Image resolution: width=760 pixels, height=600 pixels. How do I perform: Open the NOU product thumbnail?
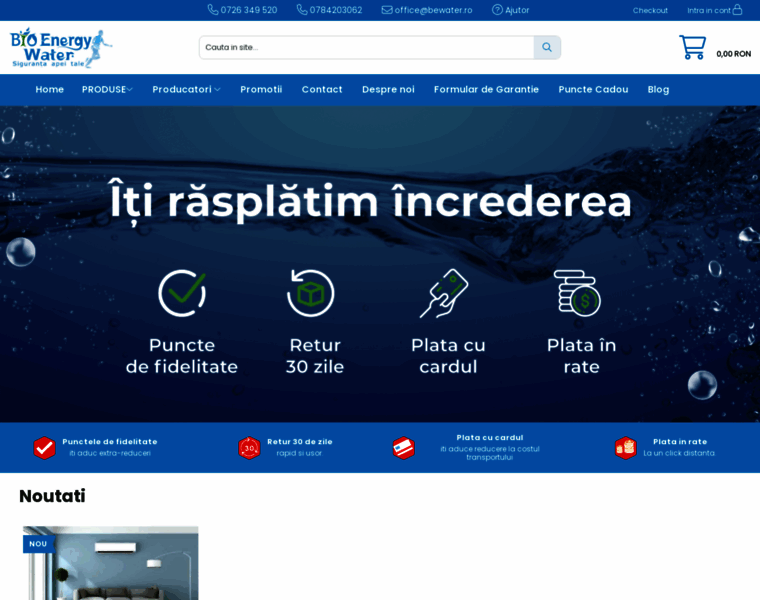tap(111, 563)
